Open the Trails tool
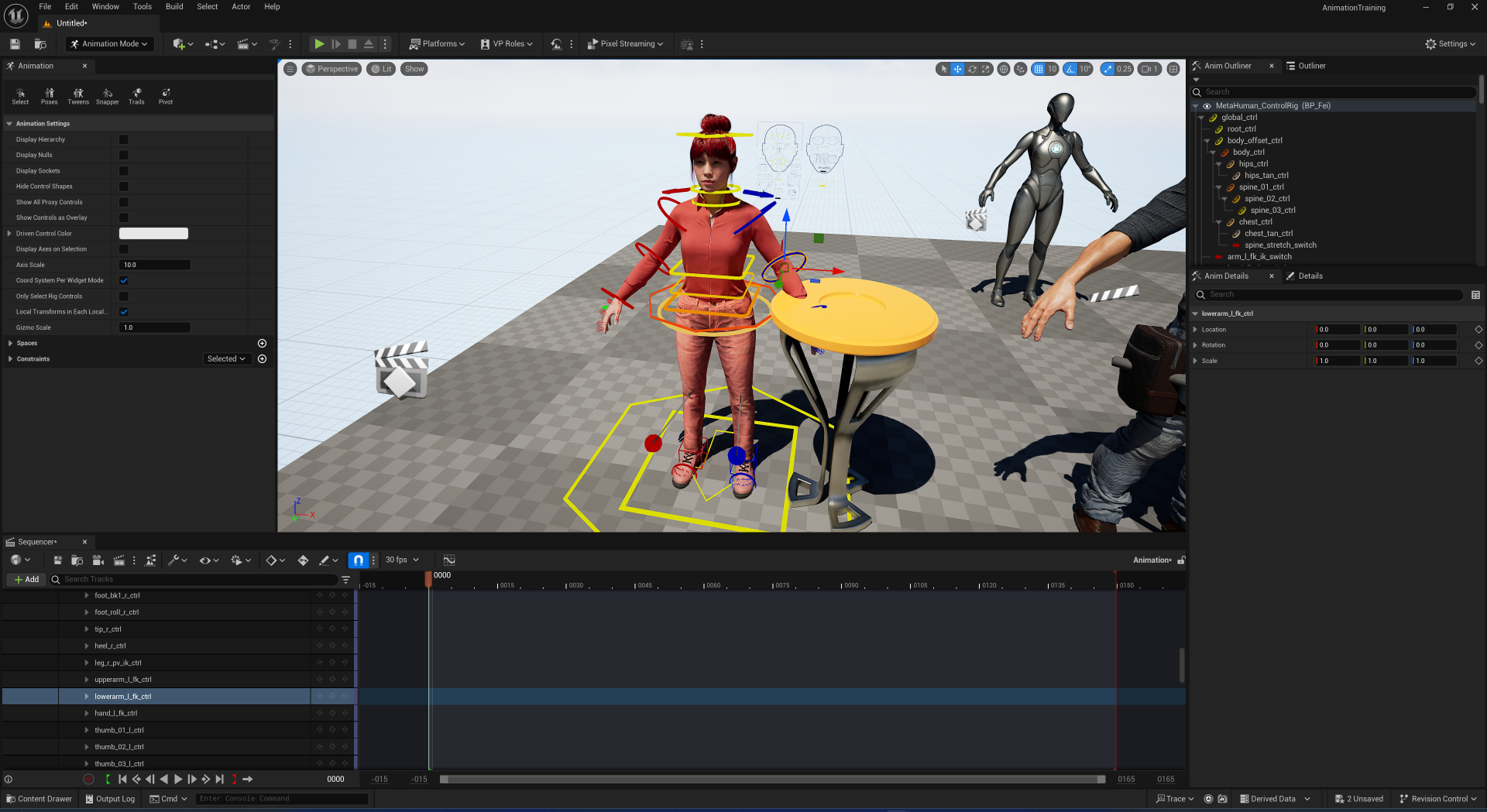The height and width of the screenshot is (812, 1487). click(x=136, y=96)
